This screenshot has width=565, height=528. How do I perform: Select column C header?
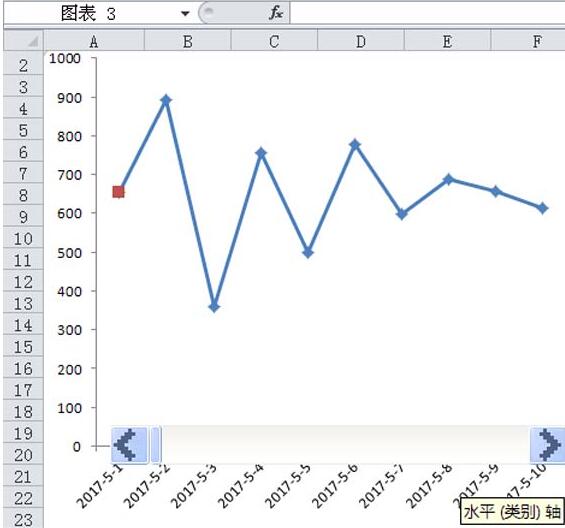274,41
